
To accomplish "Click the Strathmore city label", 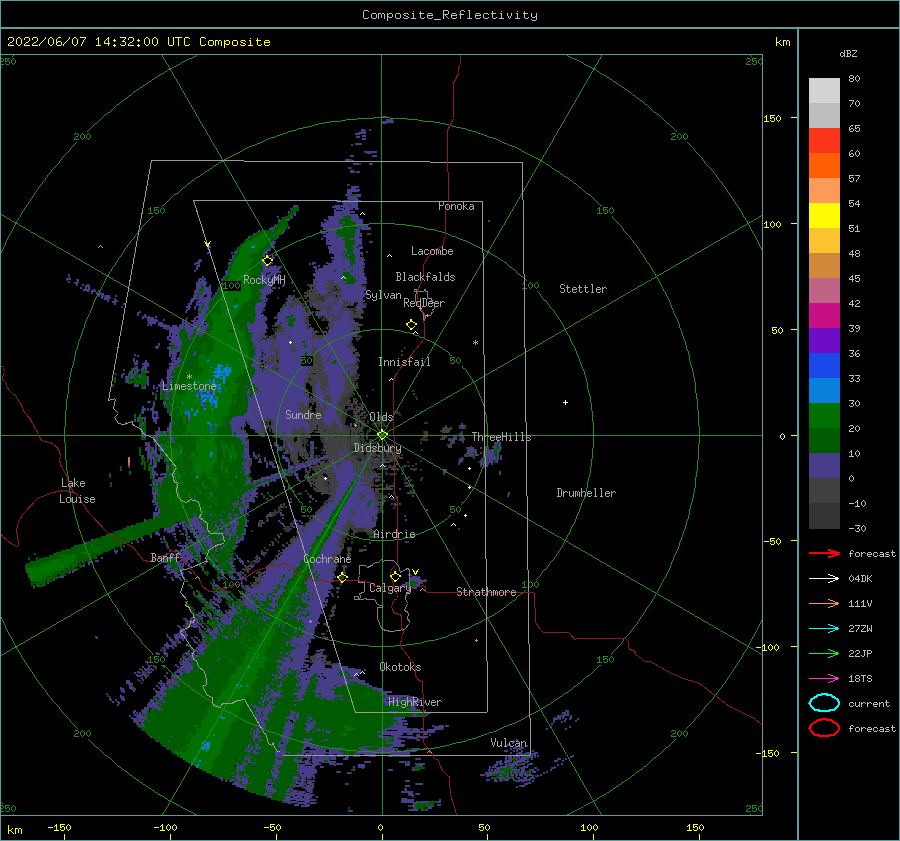I will (486, 592).
